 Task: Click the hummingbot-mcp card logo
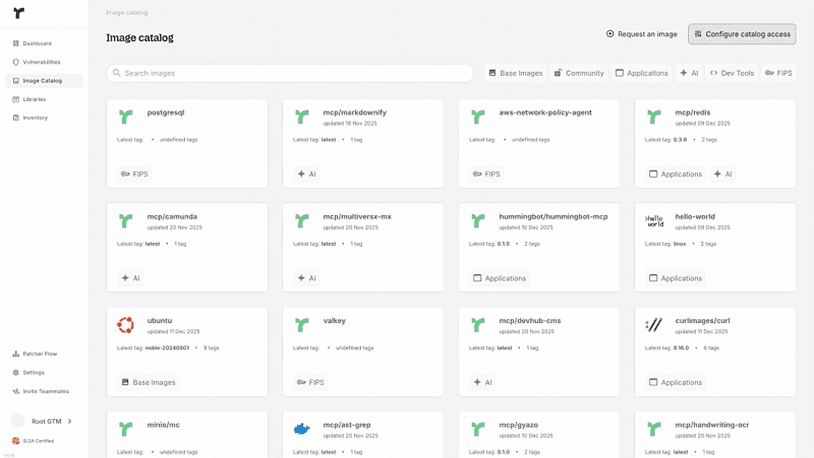tap(478, 221)
